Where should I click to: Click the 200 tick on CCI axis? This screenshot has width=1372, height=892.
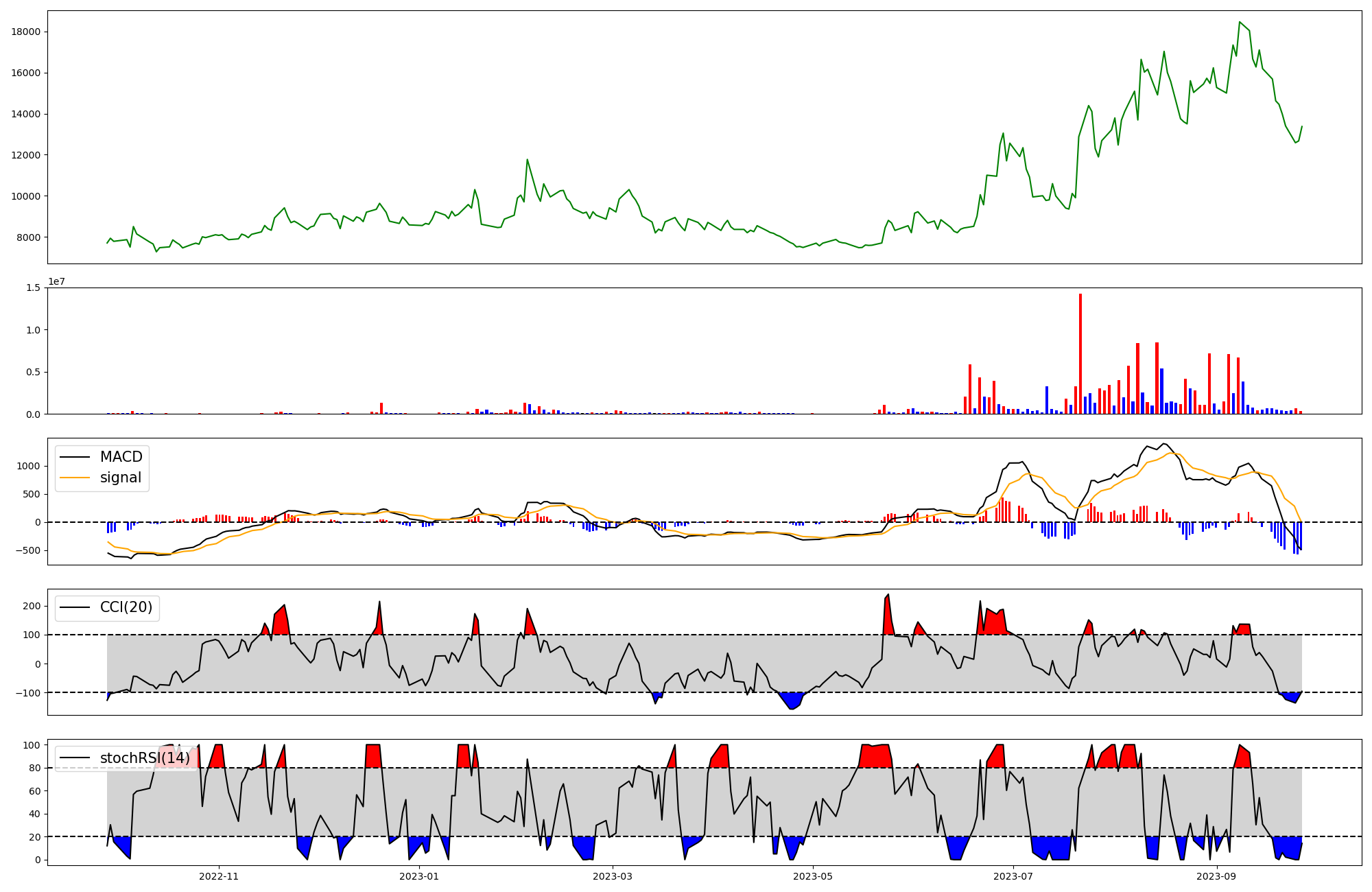point(32,606)
